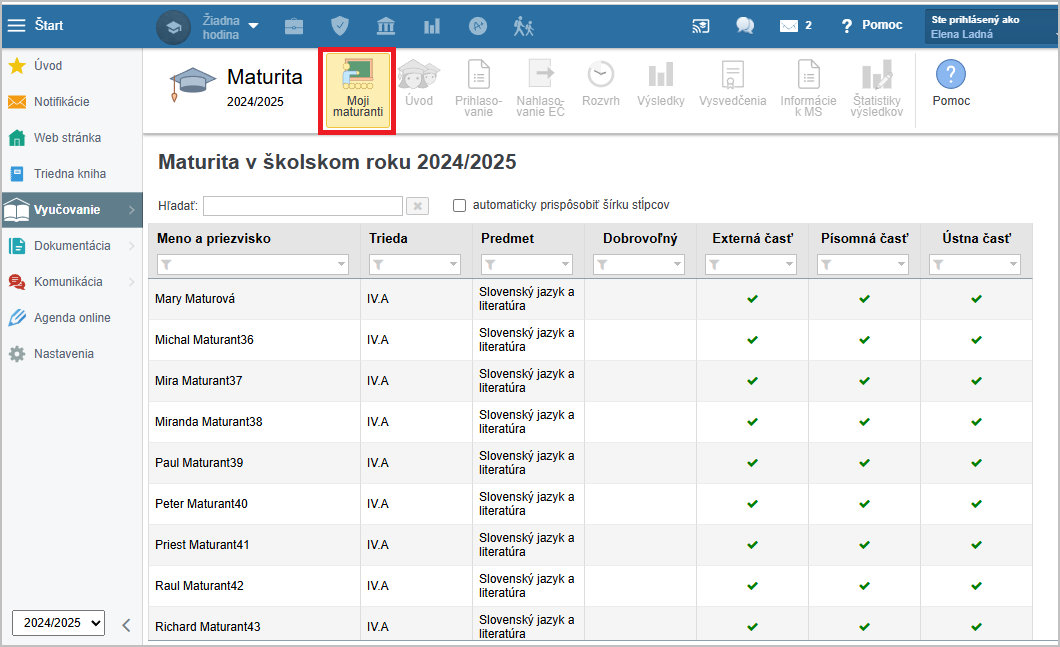The width and height of the screenshot is (1060, 647).
Task: Open the envelope messages icon in top bar
Action: point(789,26)
